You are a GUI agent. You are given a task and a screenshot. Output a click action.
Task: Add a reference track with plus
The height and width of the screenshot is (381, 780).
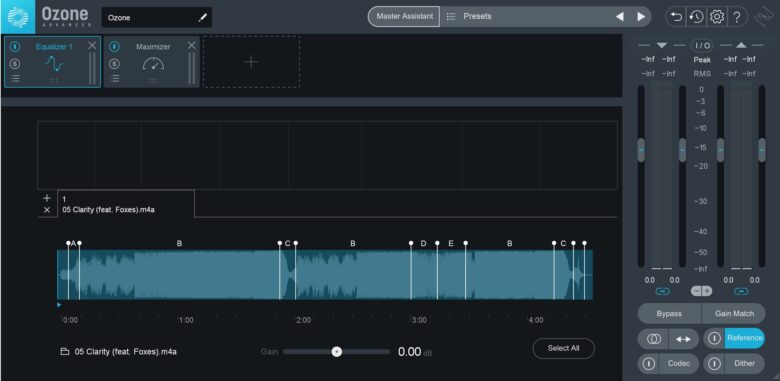[47, 198]
